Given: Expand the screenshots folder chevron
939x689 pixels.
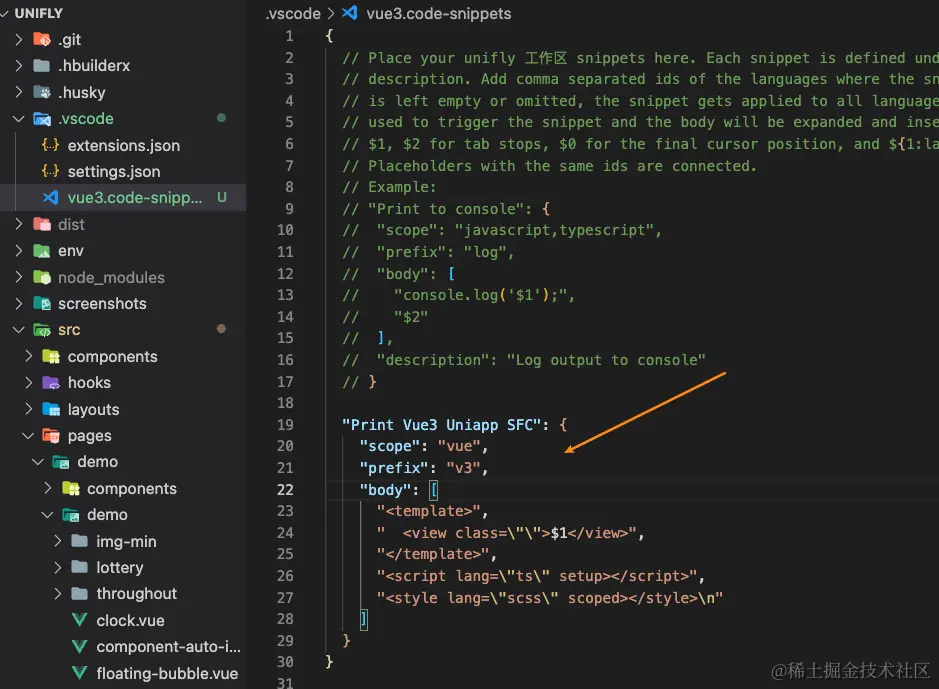Looking at the screenshot, I should (x=19, y=303).
